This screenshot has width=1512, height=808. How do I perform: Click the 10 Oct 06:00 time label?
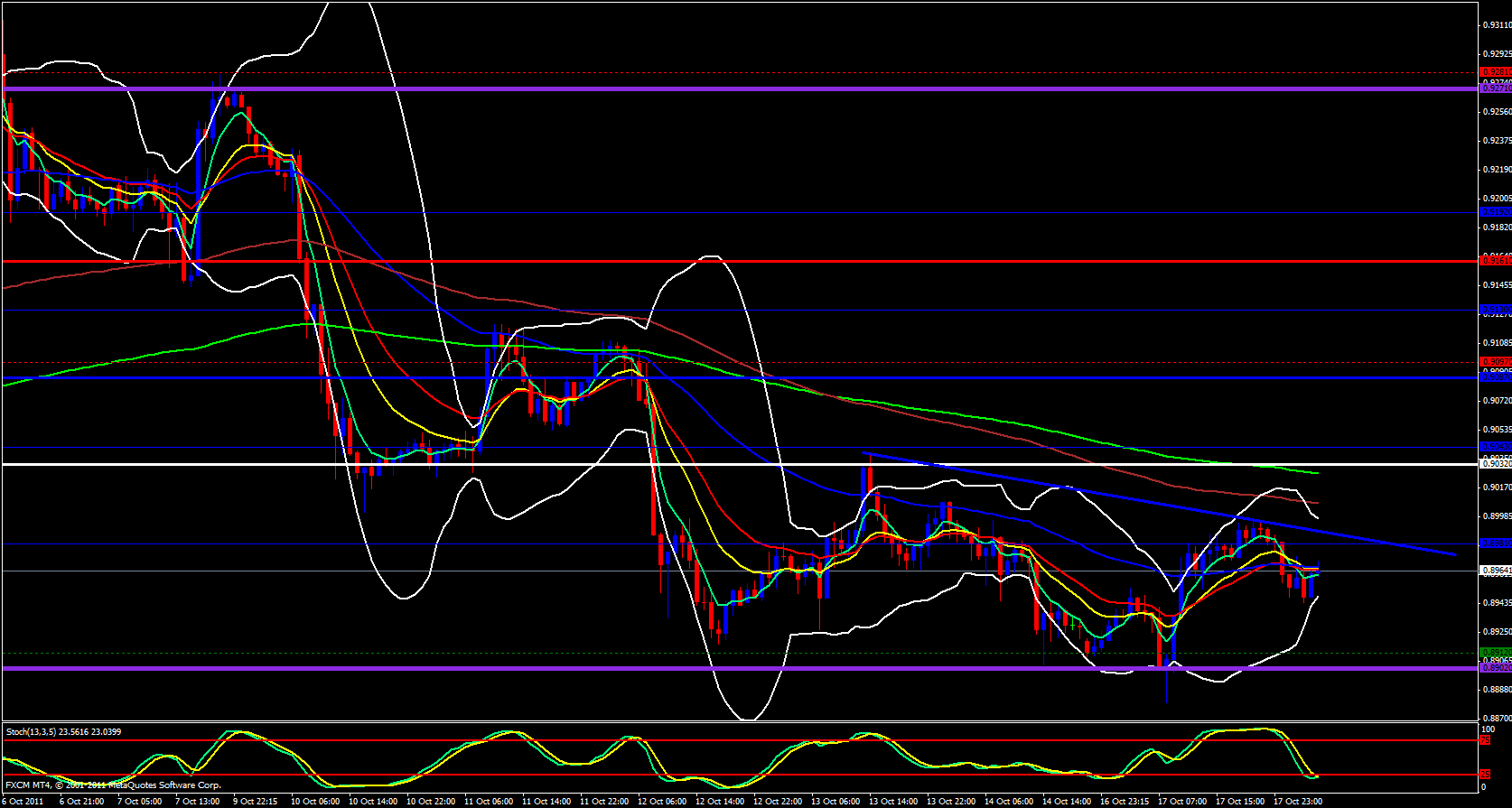coord(314,802)
